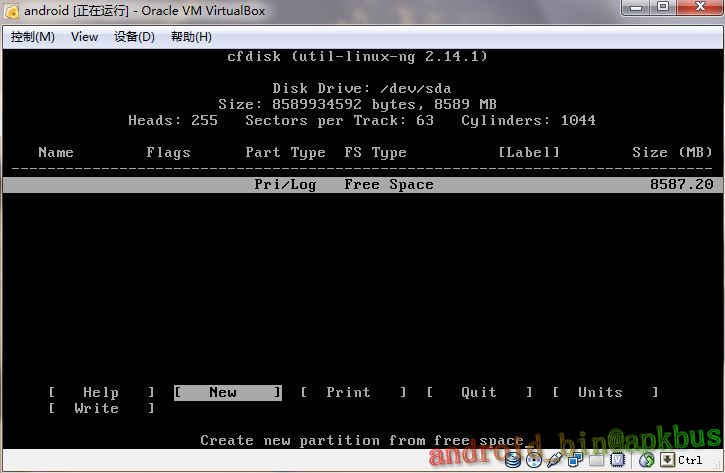Click the Pri/Log Free Space partition row
Screen dimensions: 725x473
pos(362,184)
